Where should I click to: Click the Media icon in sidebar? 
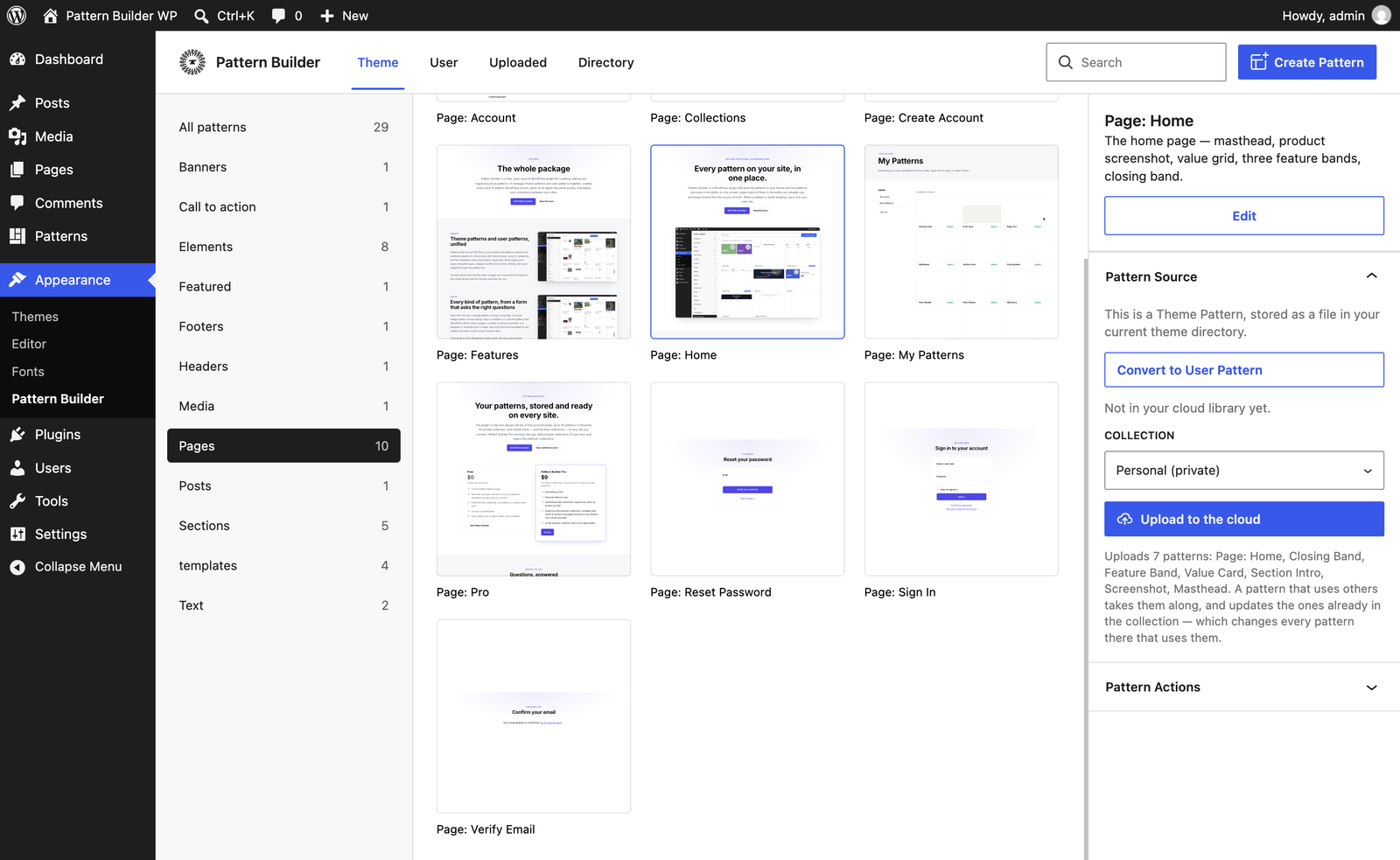pyautogui.click(x=17, y=136)
